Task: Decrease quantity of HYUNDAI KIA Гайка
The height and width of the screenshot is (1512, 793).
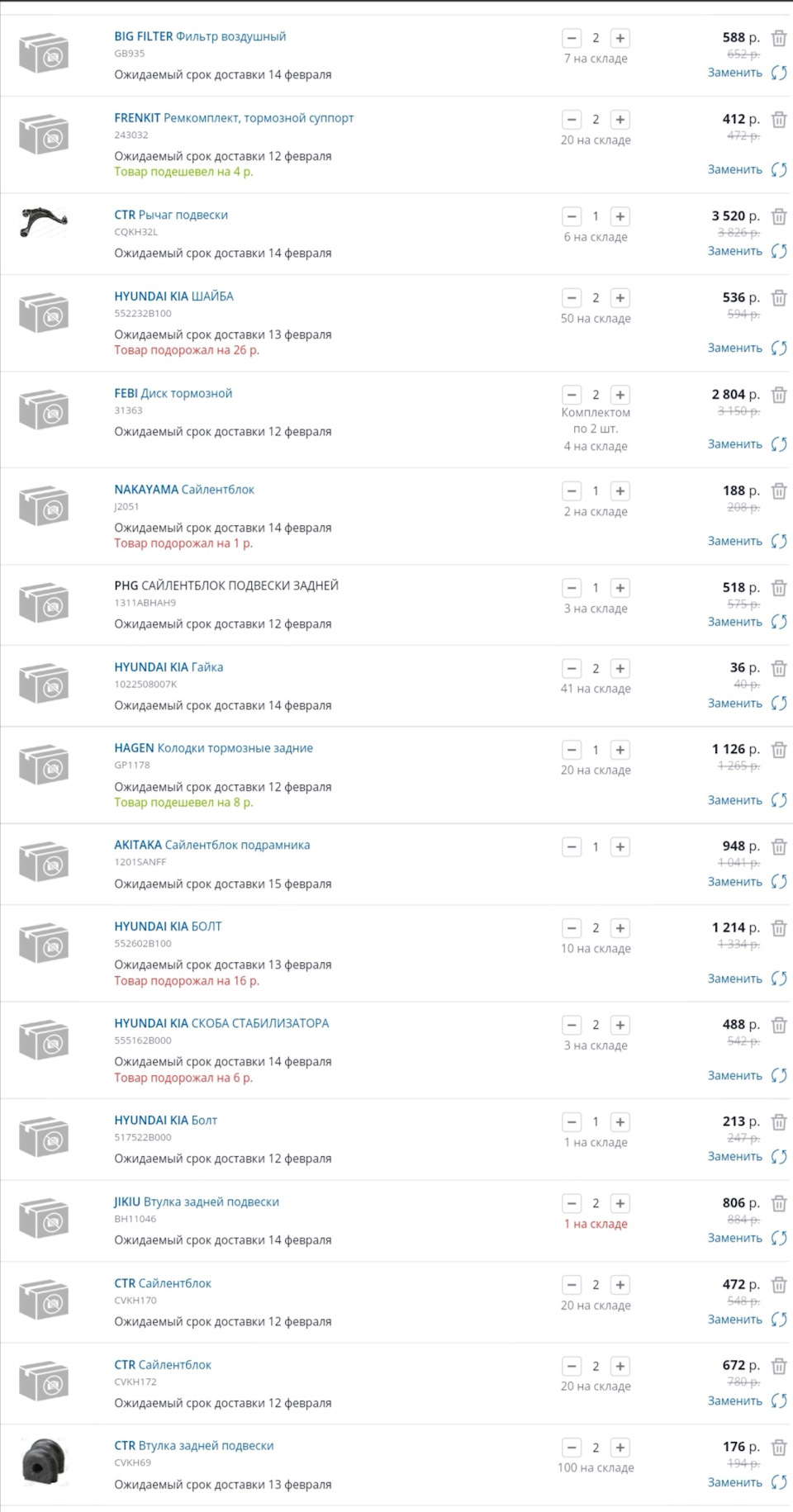Action: (572, 669)
